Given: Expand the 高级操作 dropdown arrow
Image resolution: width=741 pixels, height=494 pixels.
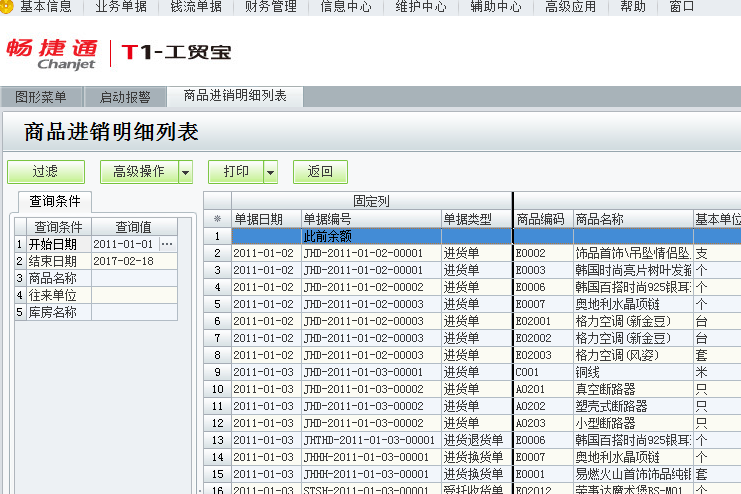Looking at the screenshot, I should (x=186, y=172).
